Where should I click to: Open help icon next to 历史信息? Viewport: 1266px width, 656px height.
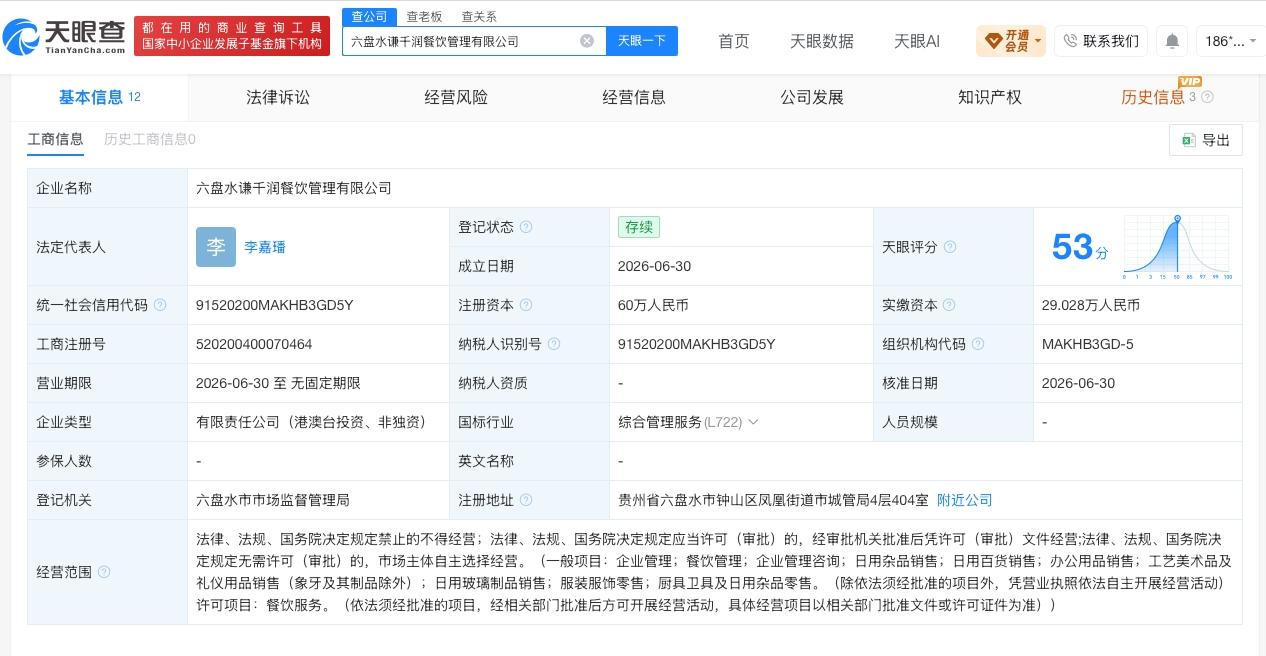(1207, 97)
